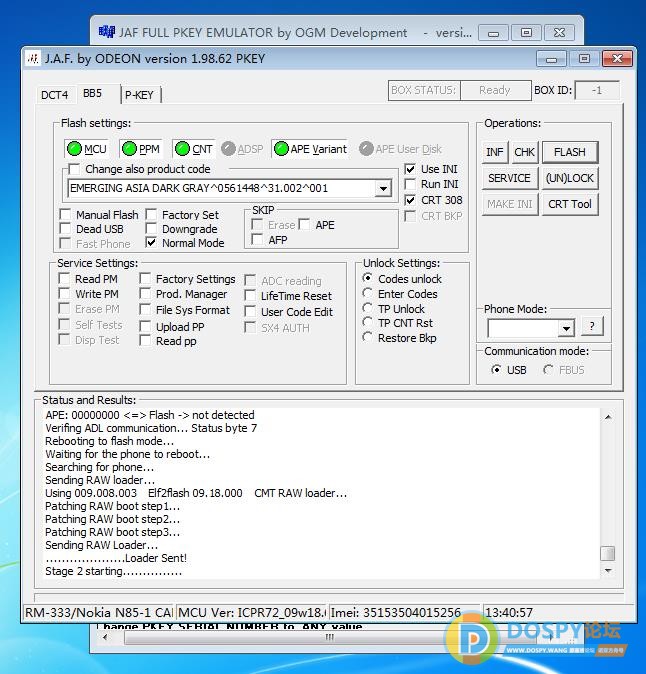The image size is (646, 674).
Task: Click the SERVICE button
Action: coord(509,178)
